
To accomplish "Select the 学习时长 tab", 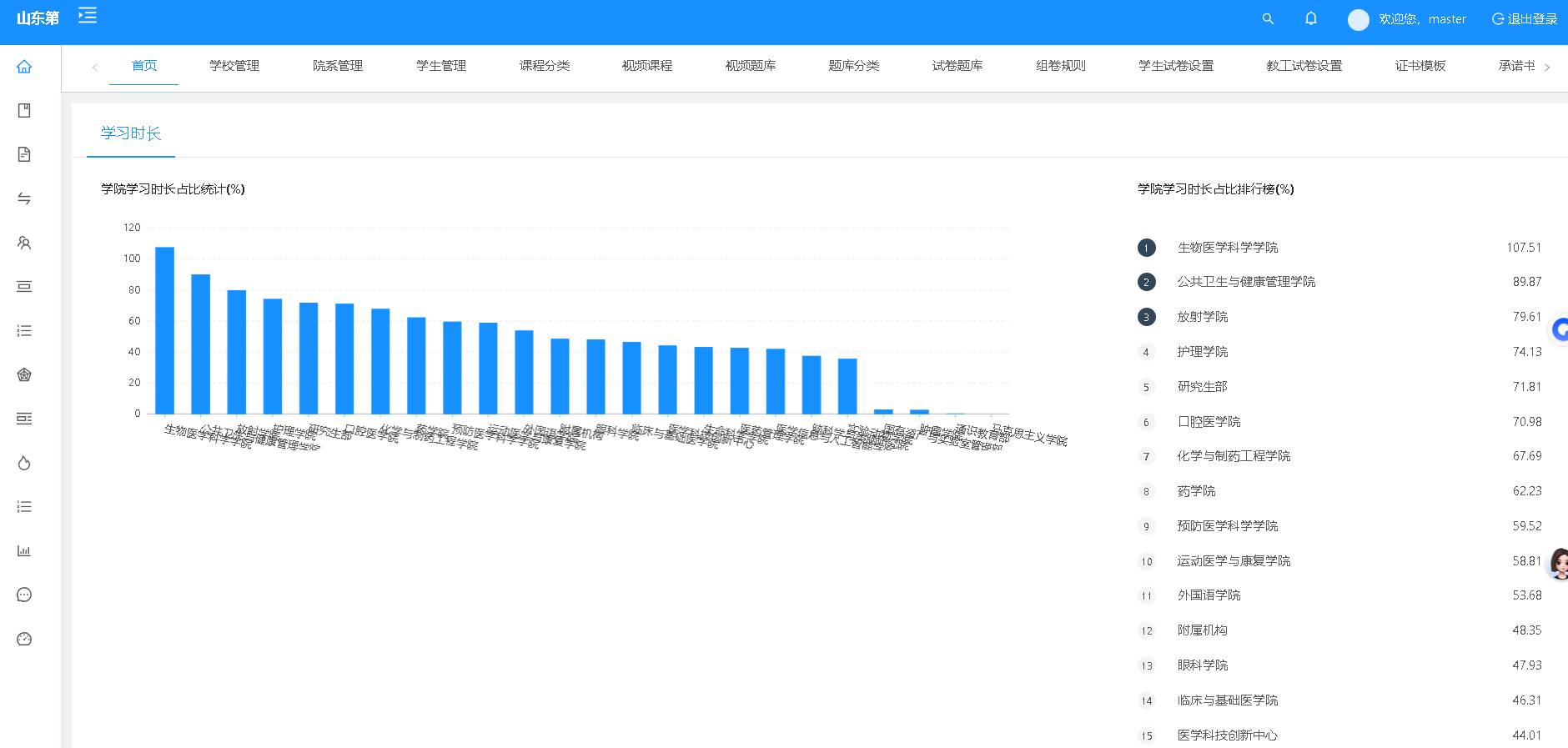I will click(x=131, y=133).
